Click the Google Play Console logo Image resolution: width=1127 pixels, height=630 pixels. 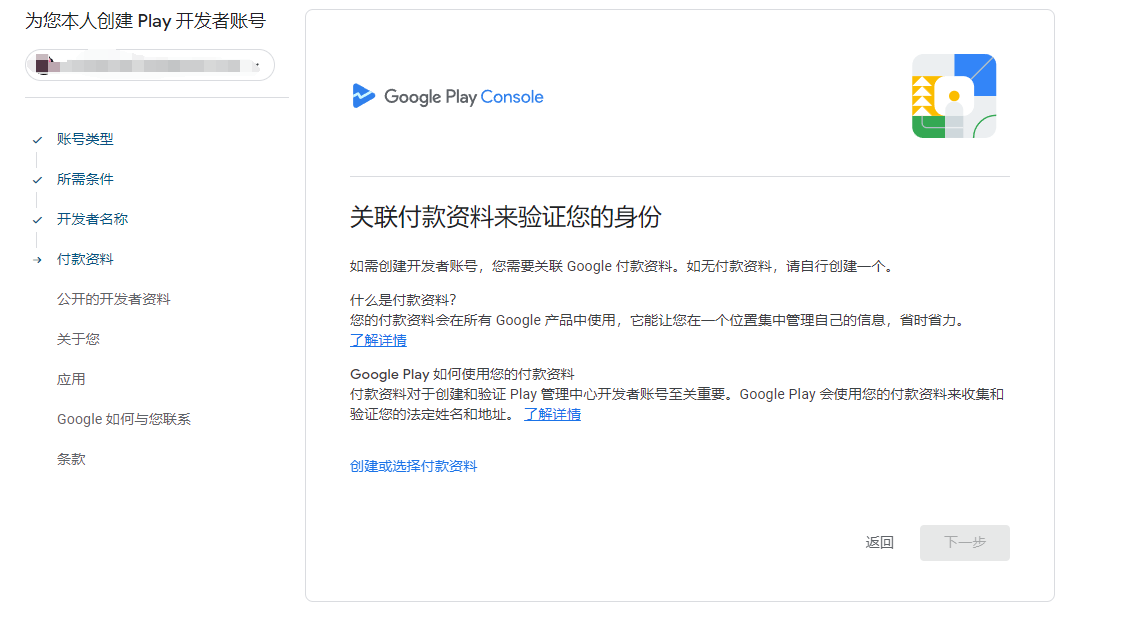448,96
